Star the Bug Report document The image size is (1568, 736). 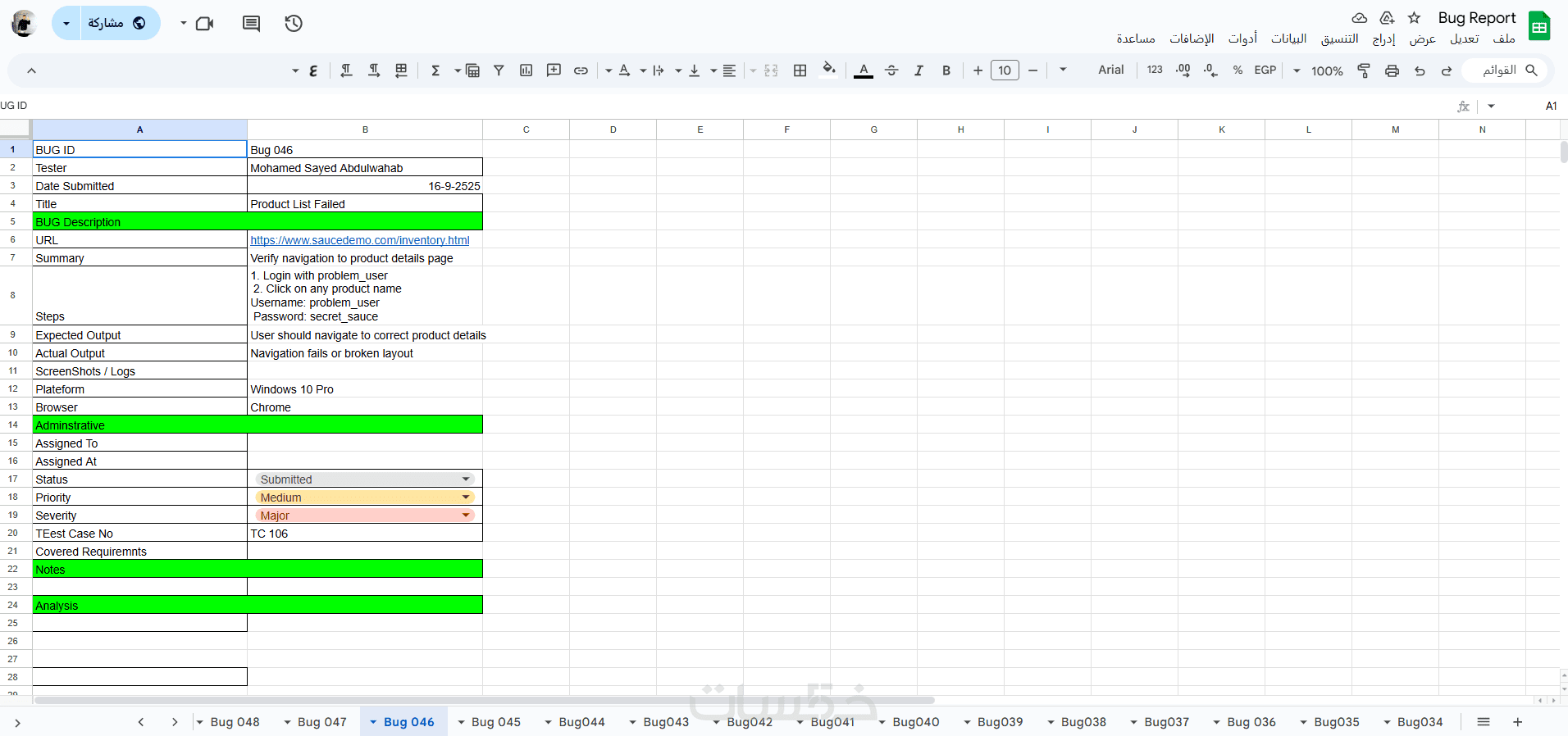(x=1414, y=18)
